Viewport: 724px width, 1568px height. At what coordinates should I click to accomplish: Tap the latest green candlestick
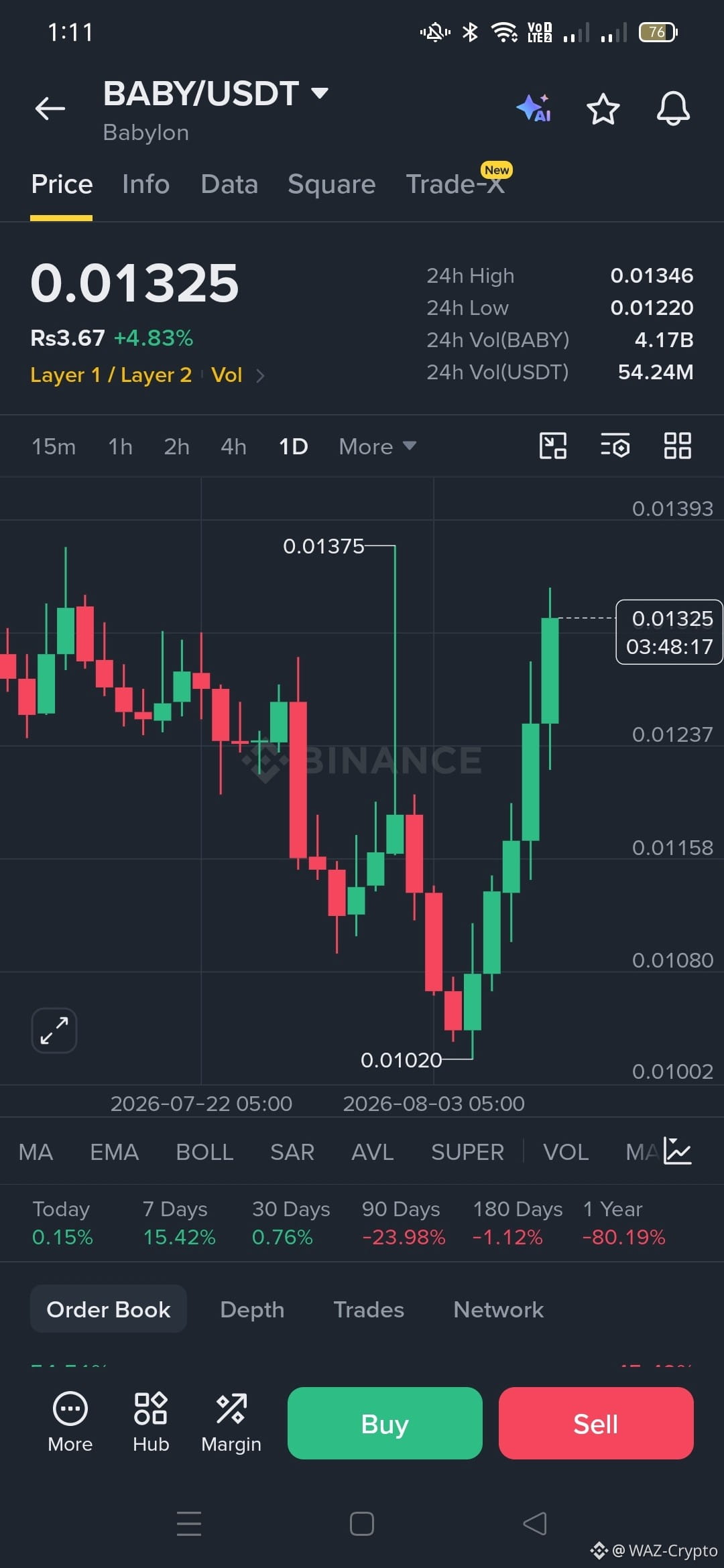550,670
